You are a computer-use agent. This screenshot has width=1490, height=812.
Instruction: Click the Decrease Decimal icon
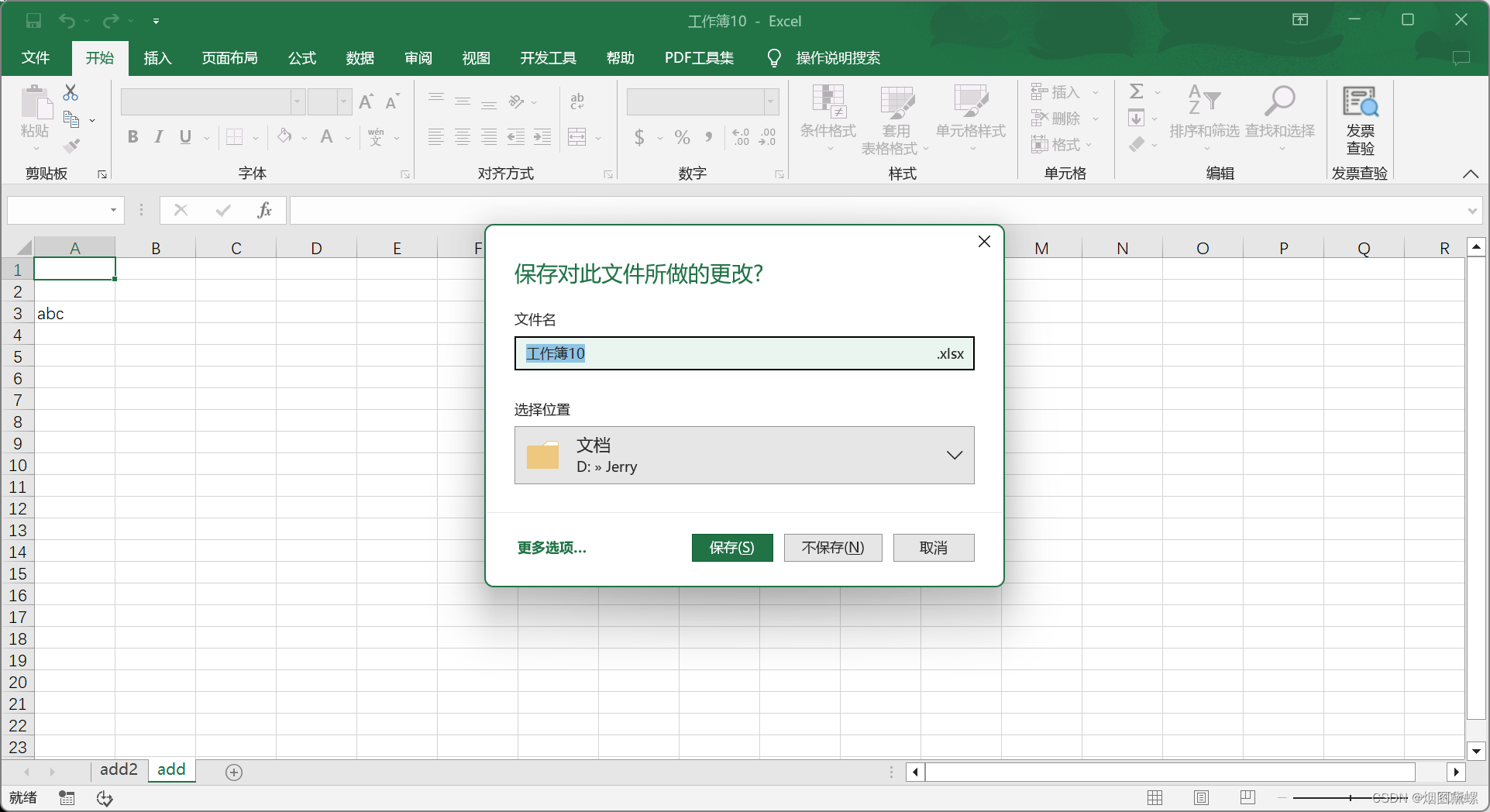pyautogui.click(x=768, y=137)
